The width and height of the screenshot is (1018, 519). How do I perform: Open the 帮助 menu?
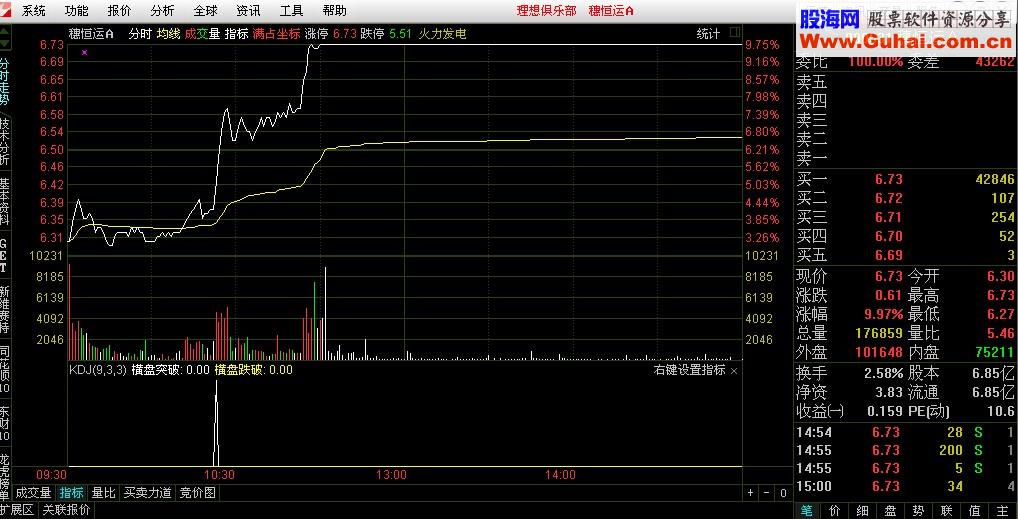click(x=334, y=10)
